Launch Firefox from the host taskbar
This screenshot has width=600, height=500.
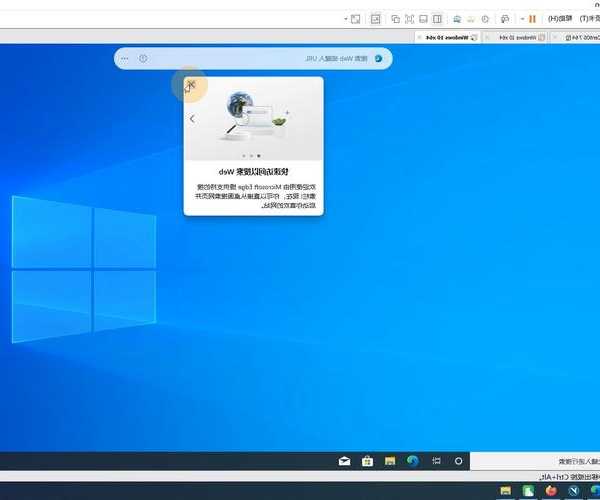point(551,491)
